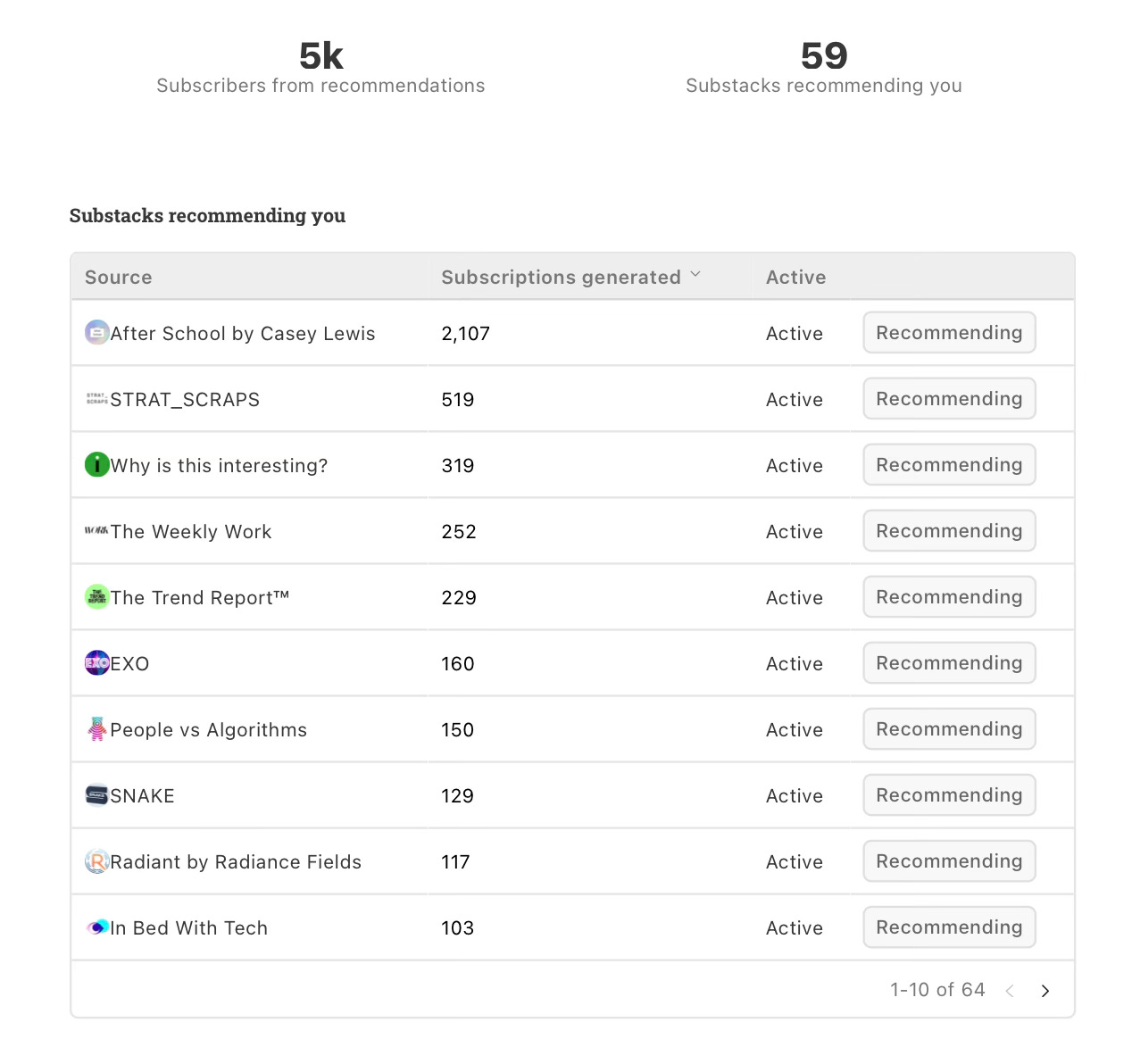This screenshot has width=1132, height=1064.
Task: Click Active status in SNAKE row
Action: pos(795,796)
